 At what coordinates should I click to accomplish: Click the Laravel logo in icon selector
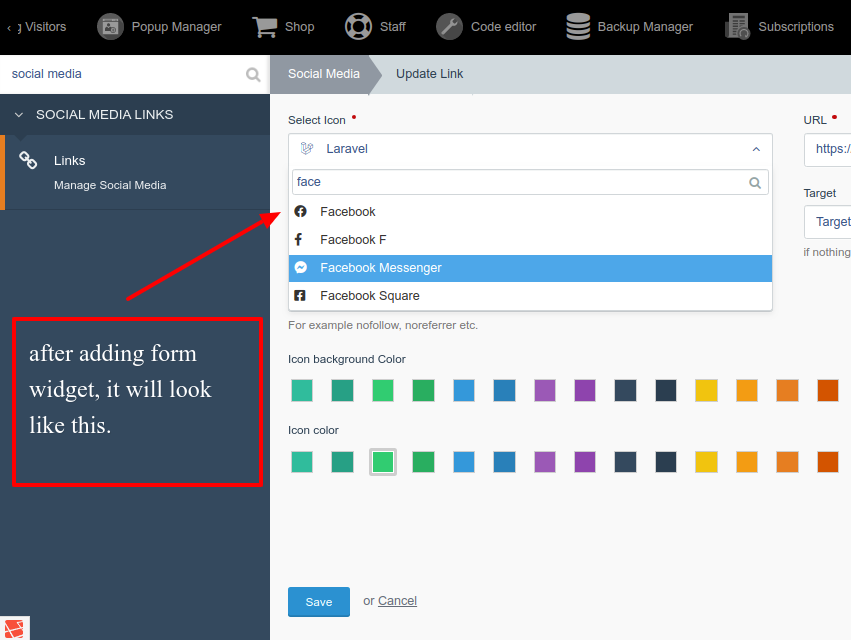click(307, 148)
